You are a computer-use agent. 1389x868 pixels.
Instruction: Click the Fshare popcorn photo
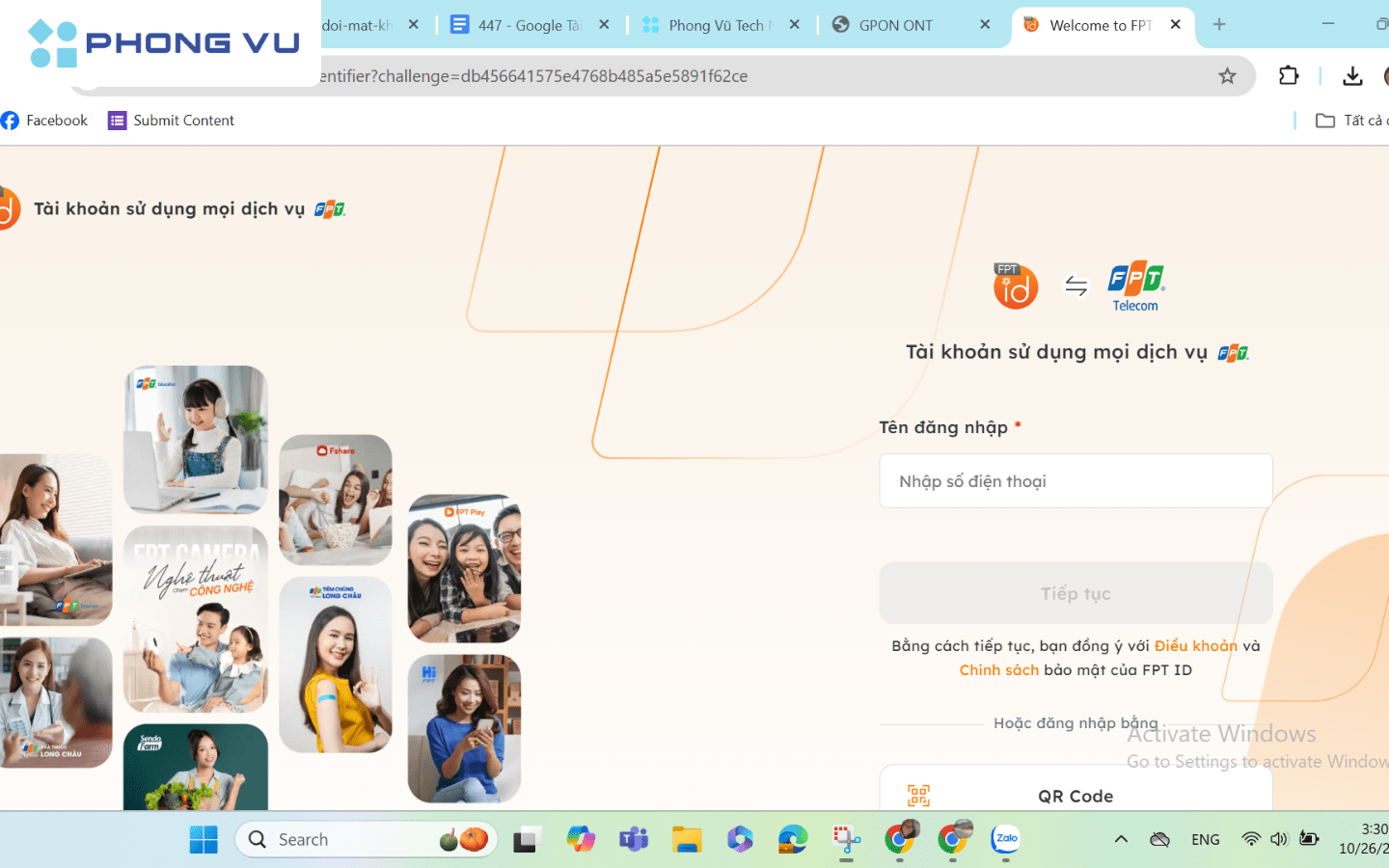[336, 500]
